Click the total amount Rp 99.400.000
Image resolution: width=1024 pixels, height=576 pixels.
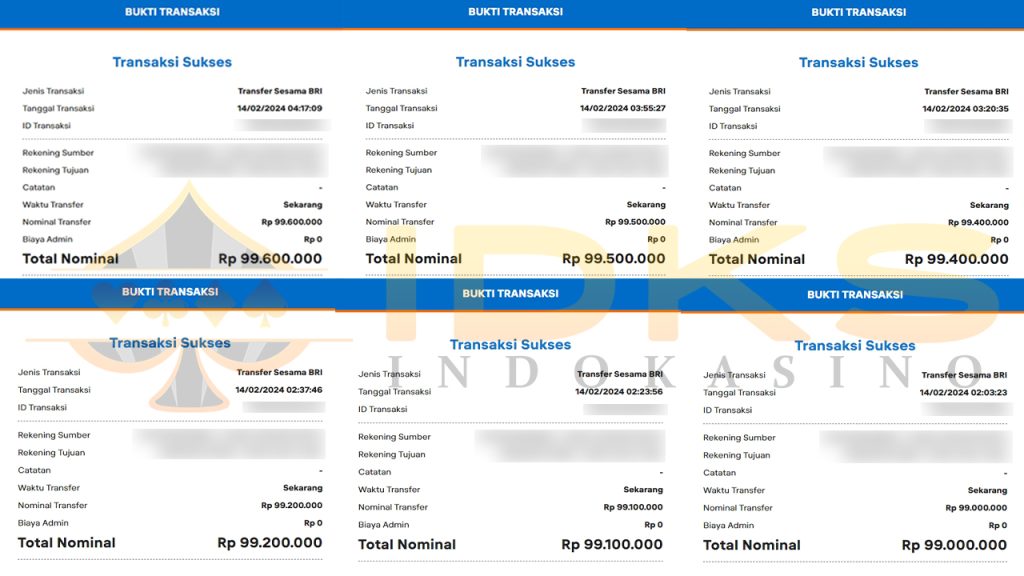(956, 259)
